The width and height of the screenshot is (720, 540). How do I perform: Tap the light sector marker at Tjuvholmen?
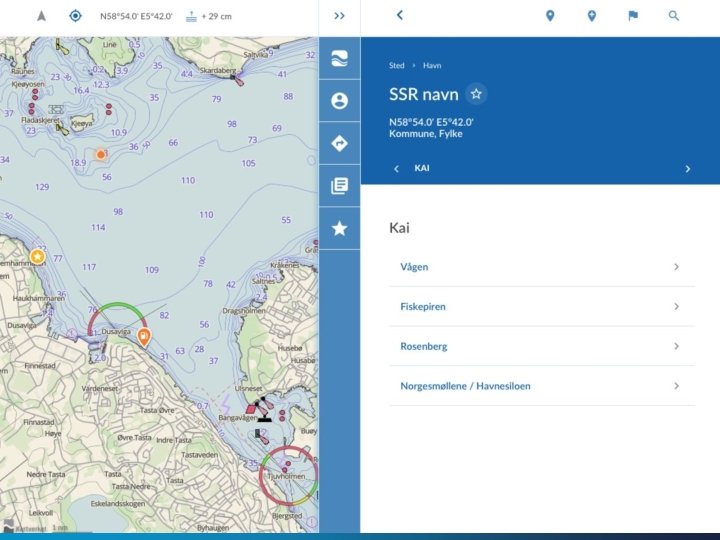(x=288, y=476)
